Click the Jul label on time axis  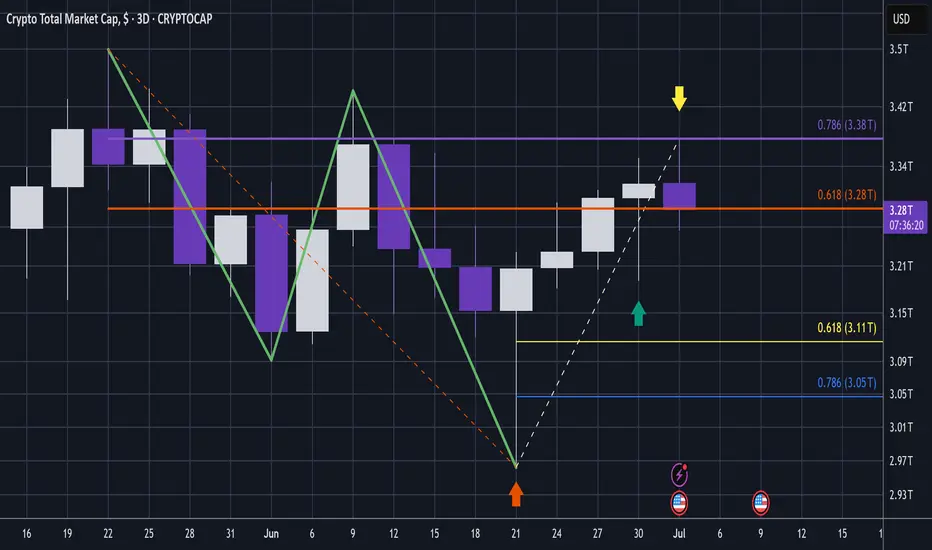pyautogui.click(x=679, y=533)
